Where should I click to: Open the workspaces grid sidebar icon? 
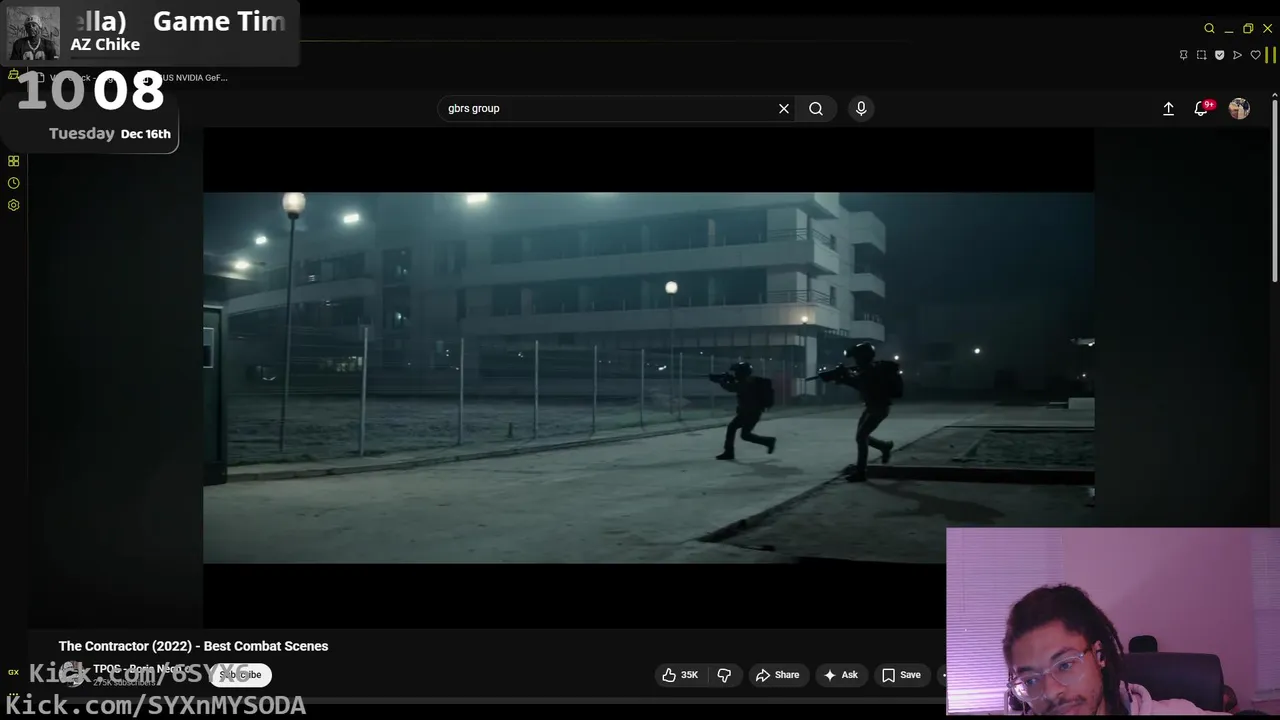tap(13, 161)
